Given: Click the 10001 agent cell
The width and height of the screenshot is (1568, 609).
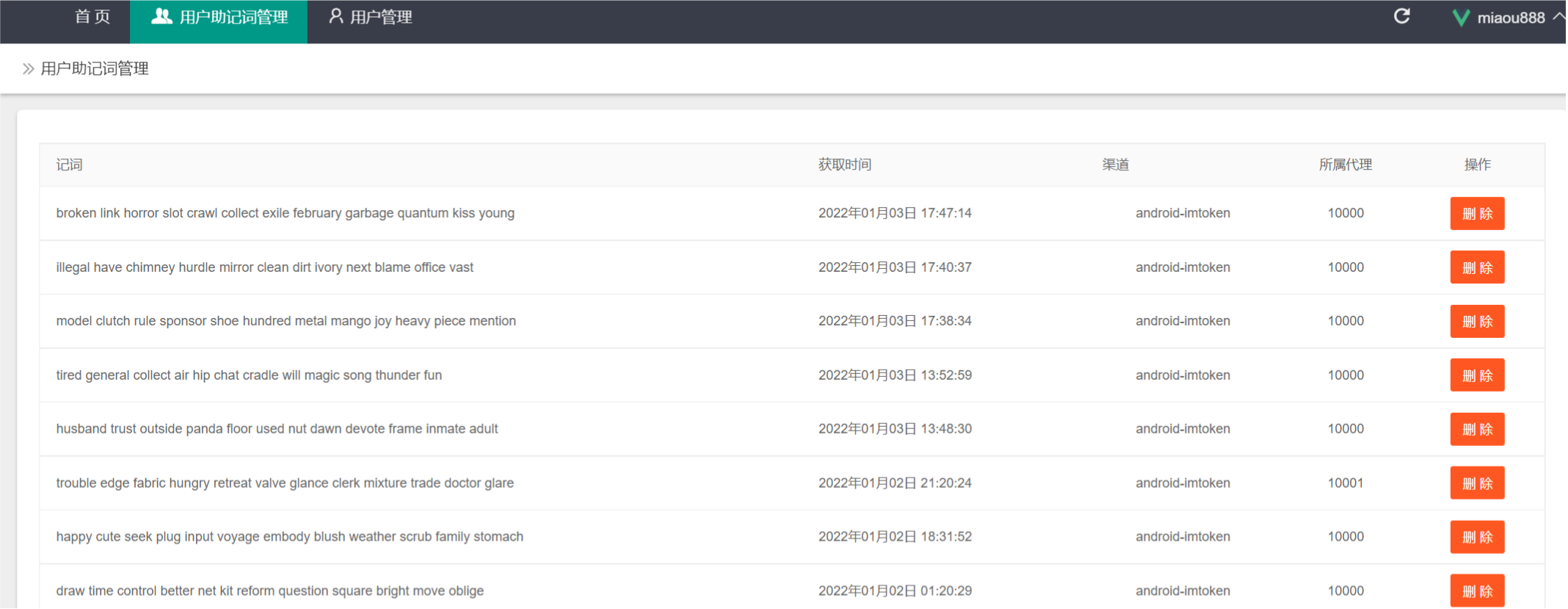Looking at the screenshot, I should coord(1345,483).
